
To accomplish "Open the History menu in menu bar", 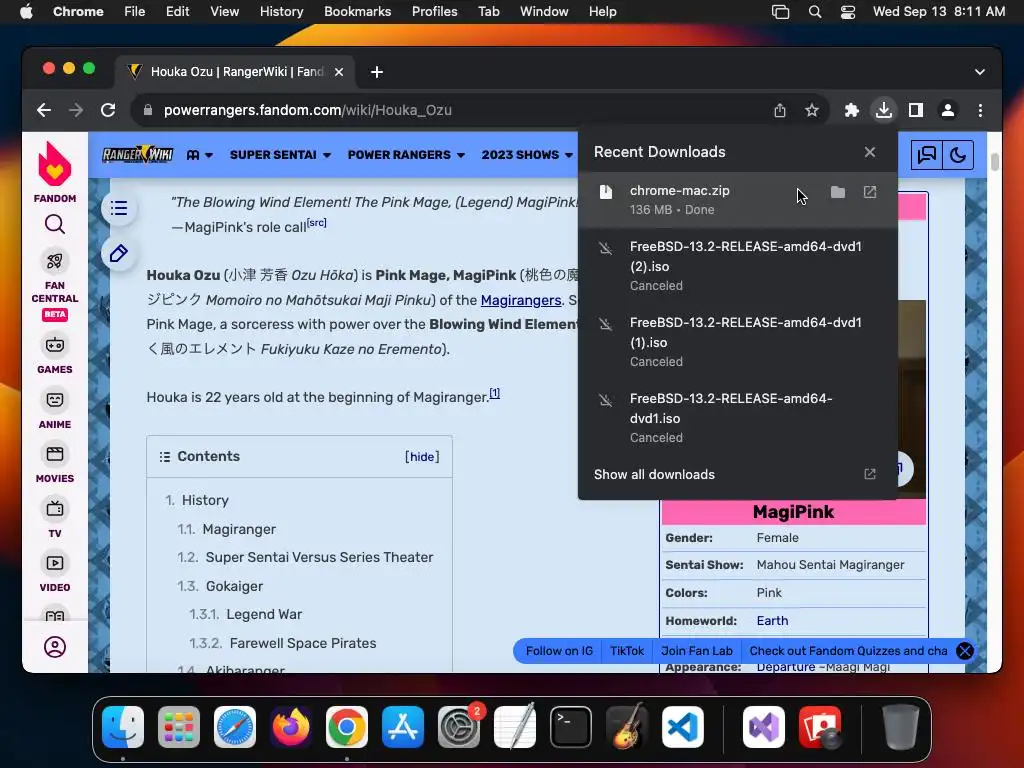I will 281,12.
